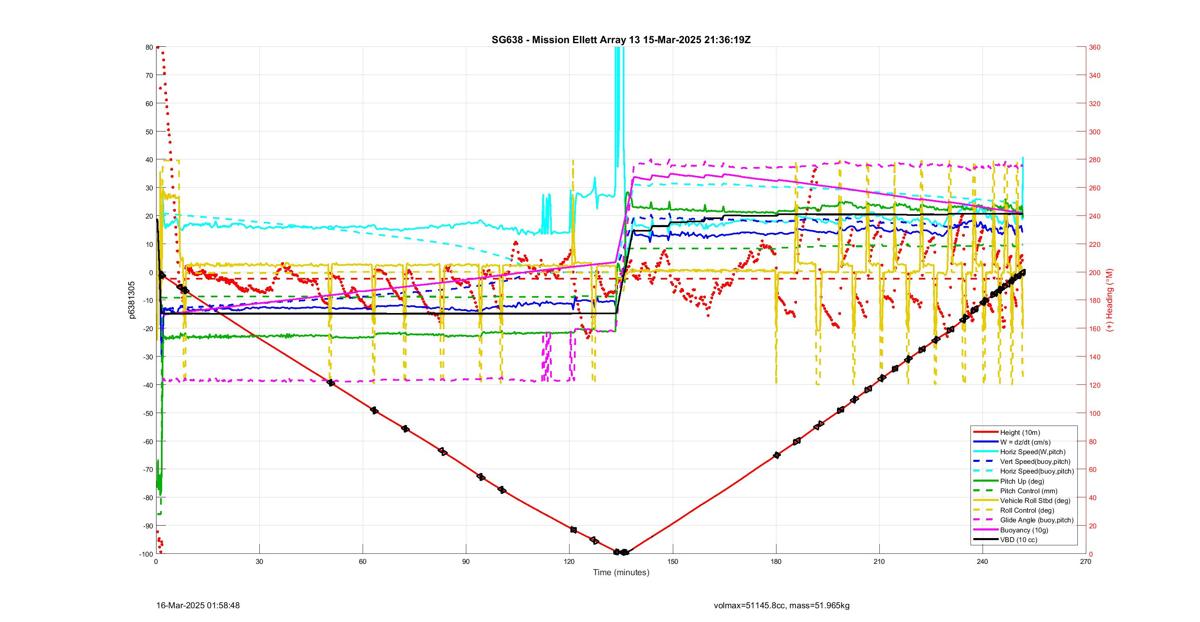
Task: Click the right axis tick label '160'
Action: [1095, 329]
